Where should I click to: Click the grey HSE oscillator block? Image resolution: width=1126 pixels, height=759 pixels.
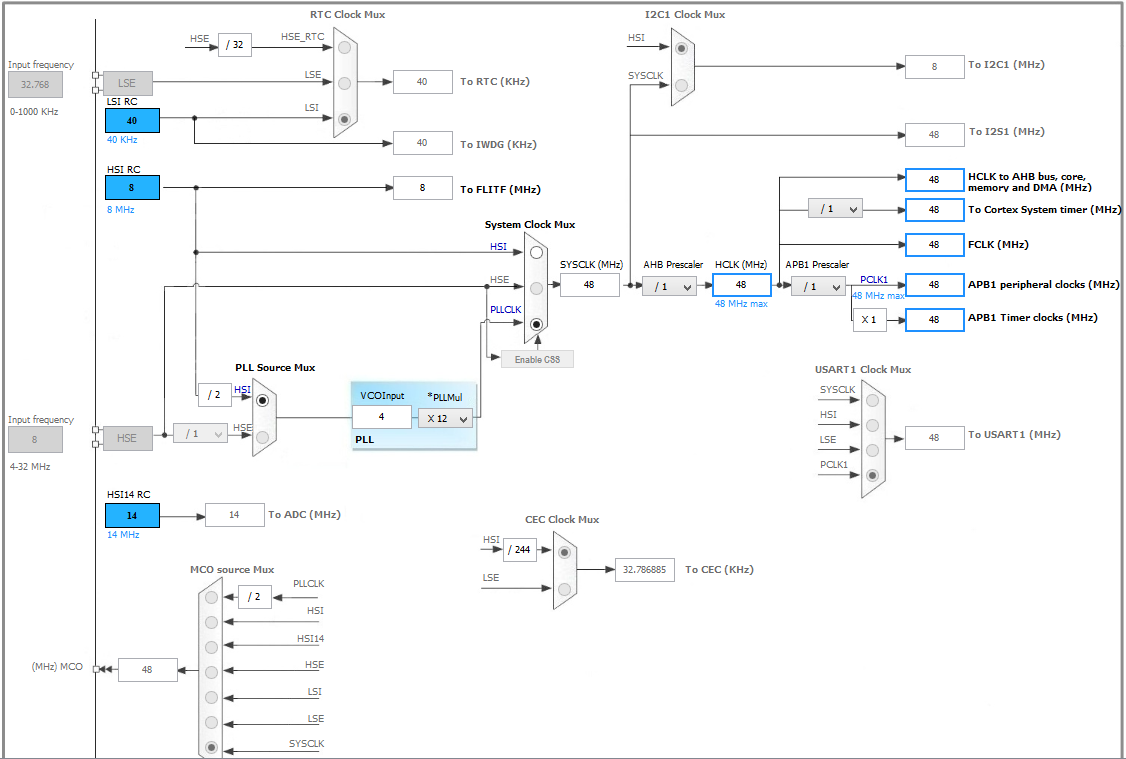point(129,438)
